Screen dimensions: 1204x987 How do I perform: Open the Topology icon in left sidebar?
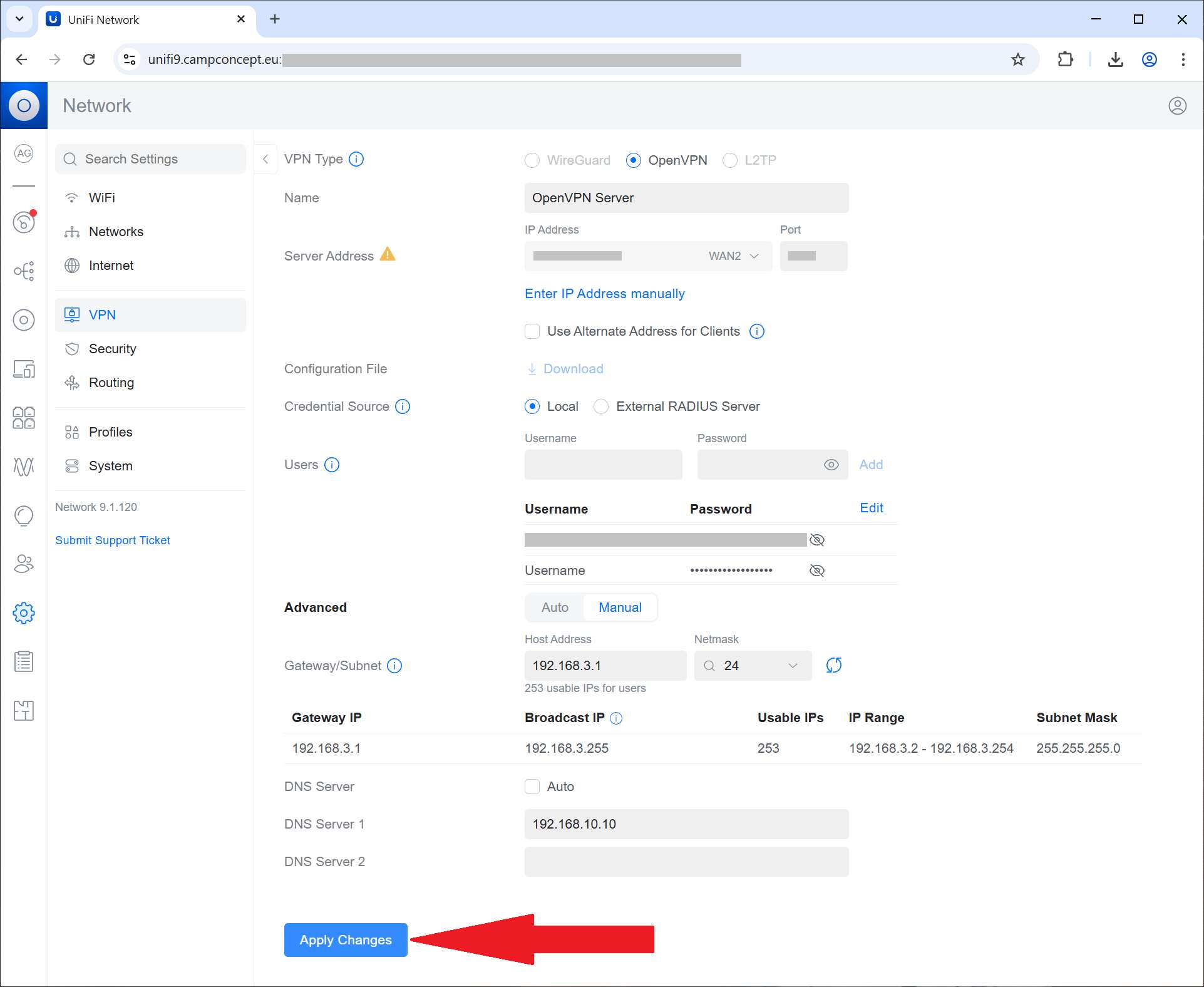click(24, 271)
